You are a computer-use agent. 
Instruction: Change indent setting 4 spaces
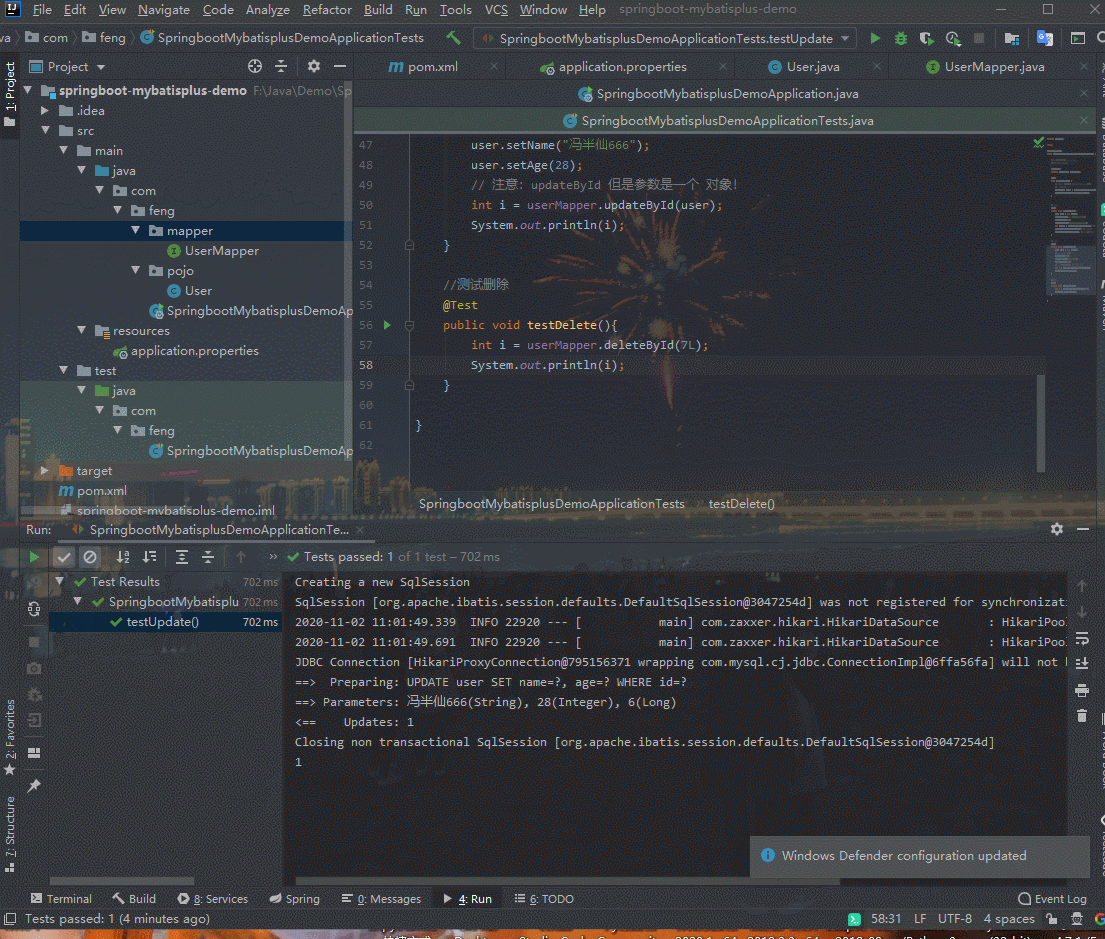click(1008, 919)
